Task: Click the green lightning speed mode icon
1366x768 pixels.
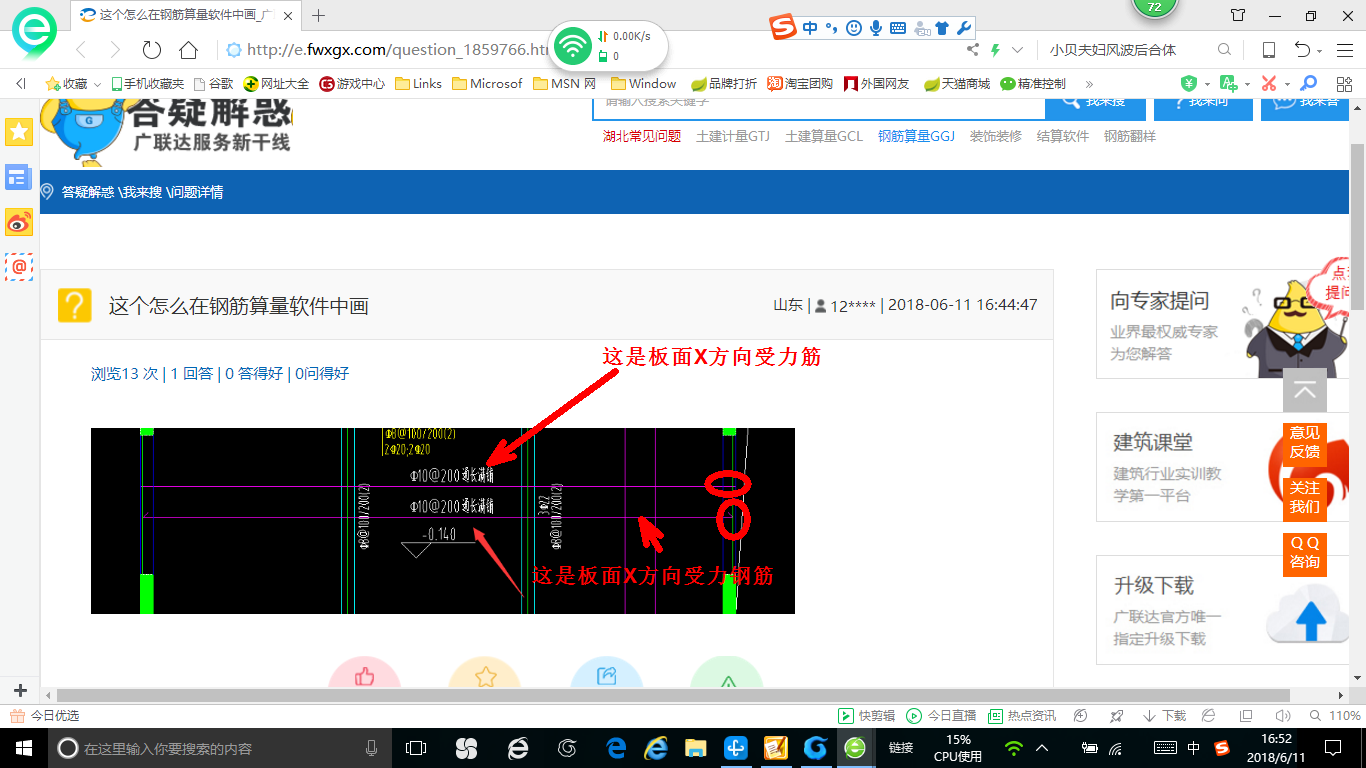Action: pyautogui.click(x=995, y=50)
